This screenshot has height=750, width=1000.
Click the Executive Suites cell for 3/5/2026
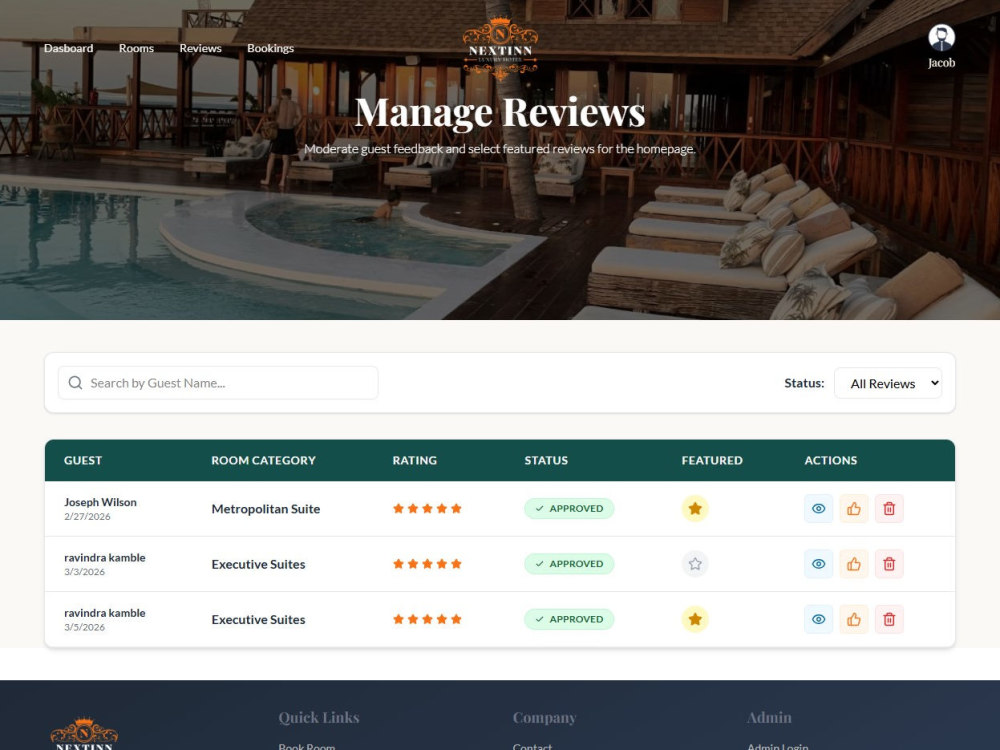[x=258, y=619]
